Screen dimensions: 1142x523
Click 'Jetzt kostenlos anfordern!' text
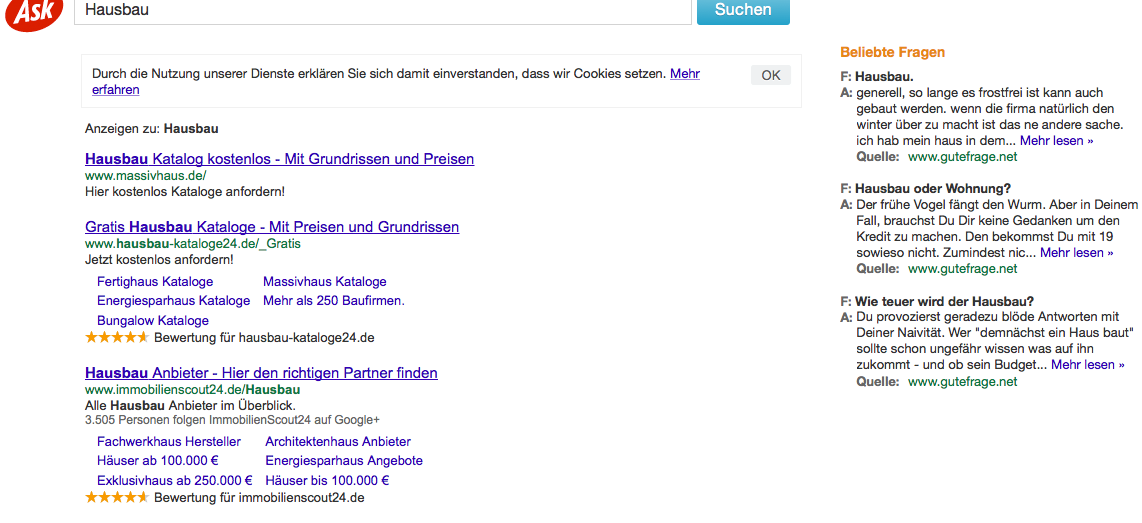point(160,259)
